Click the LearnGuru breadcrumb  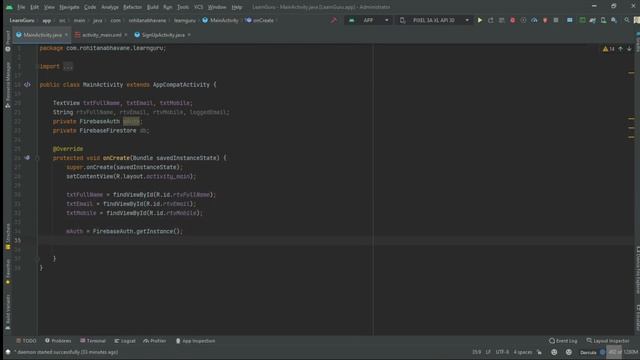(22, 20)
